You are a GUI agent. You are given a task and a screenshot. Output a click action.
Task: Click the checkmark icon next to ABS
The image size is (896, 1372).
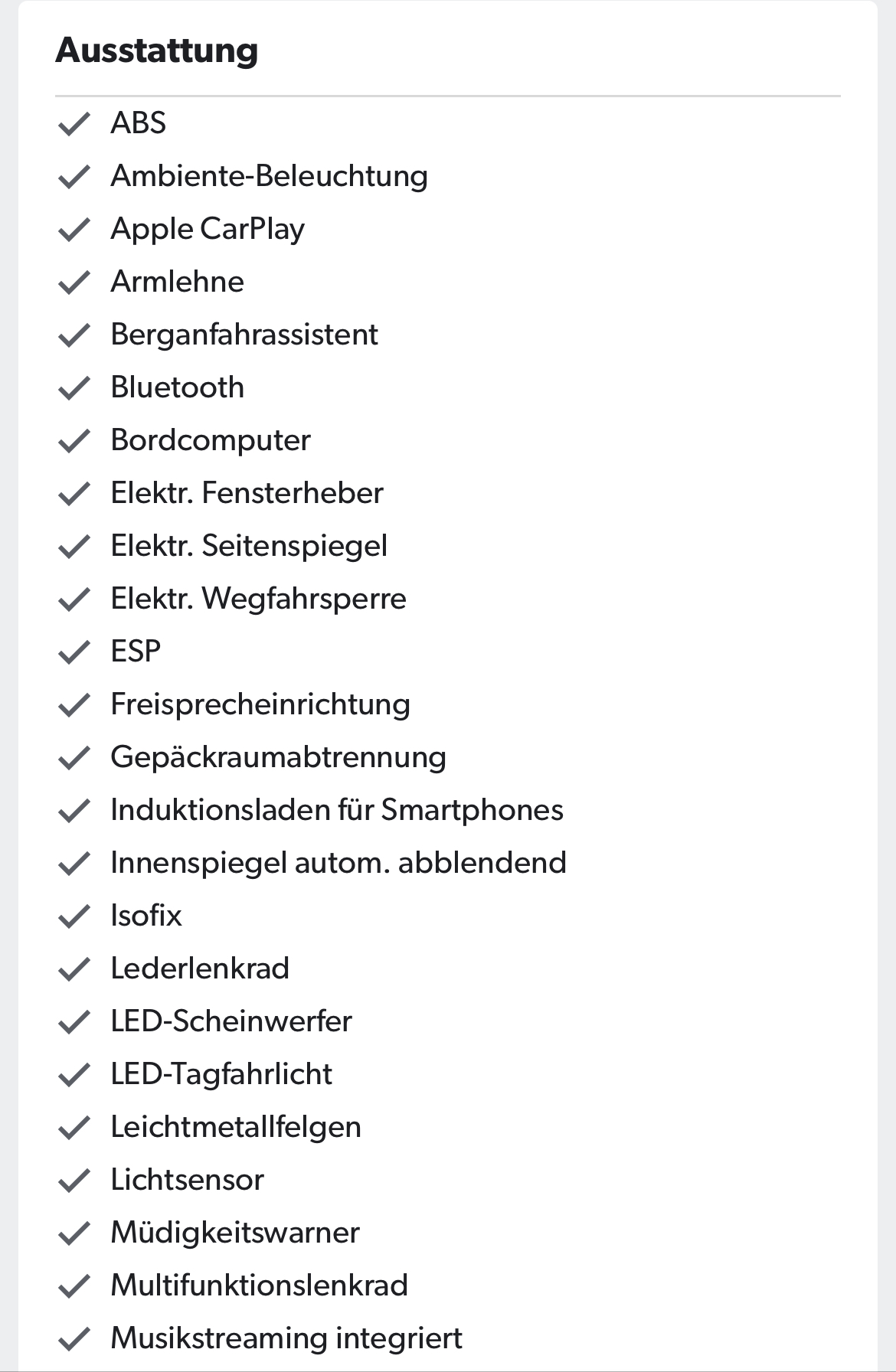pos(74,123)
